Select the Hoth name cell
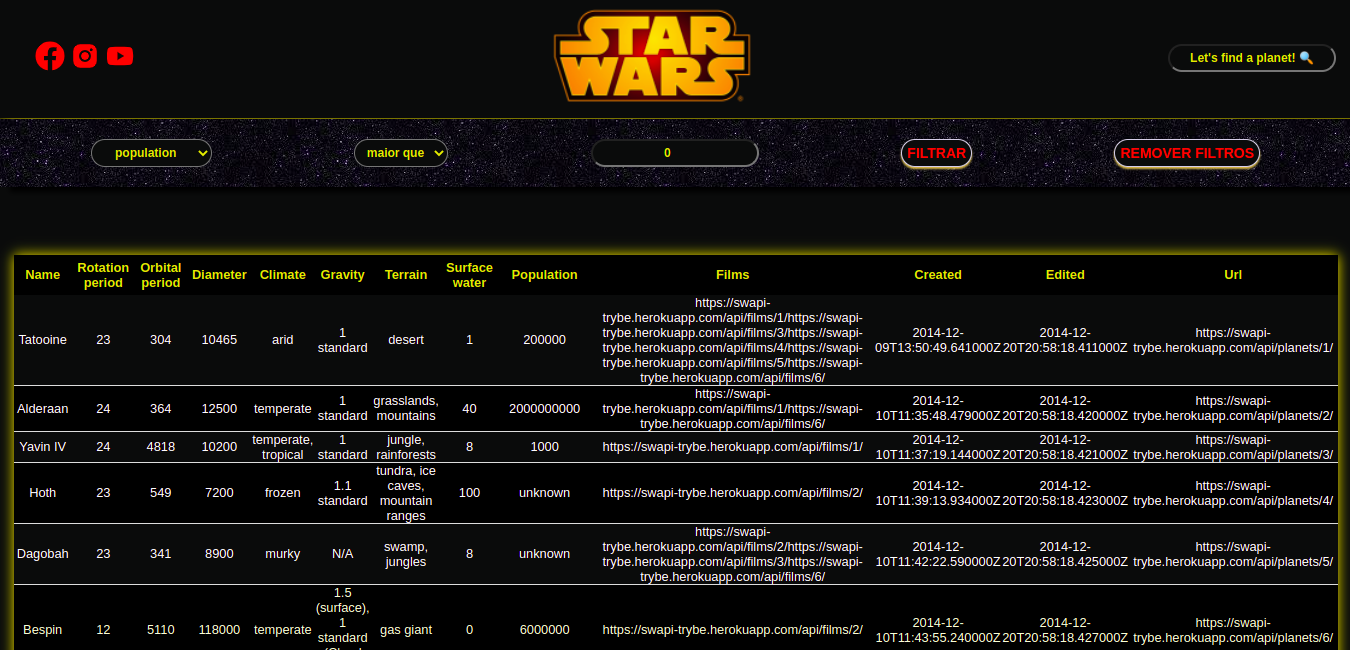The width and height of the screenshot is (1350, 650). [43, 493]
